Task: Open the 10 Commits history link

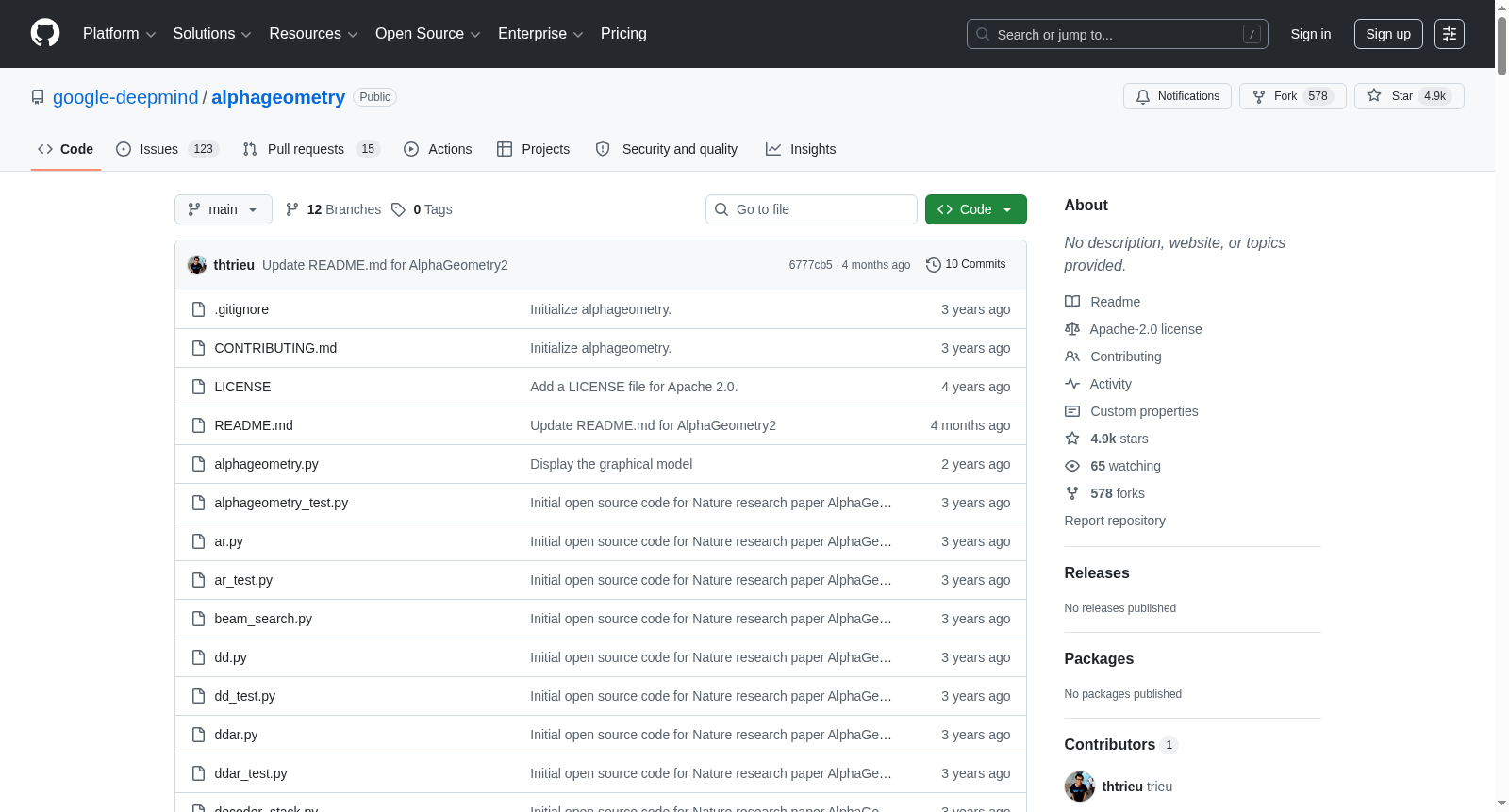Action: pyautogui.click(x=967, y=265)
